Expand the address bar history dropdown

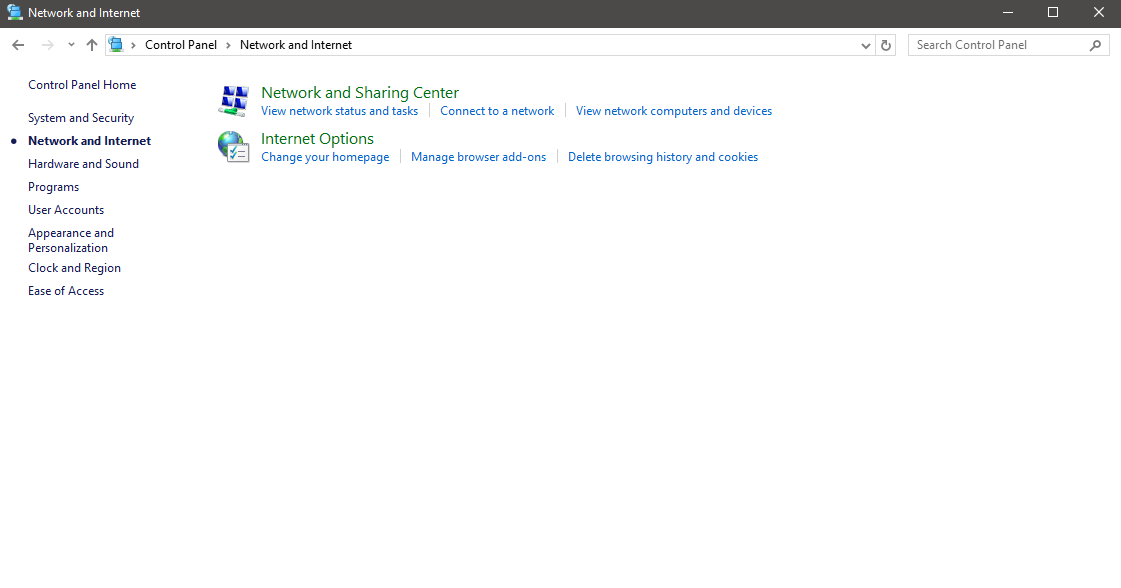[x=866, y=45]
